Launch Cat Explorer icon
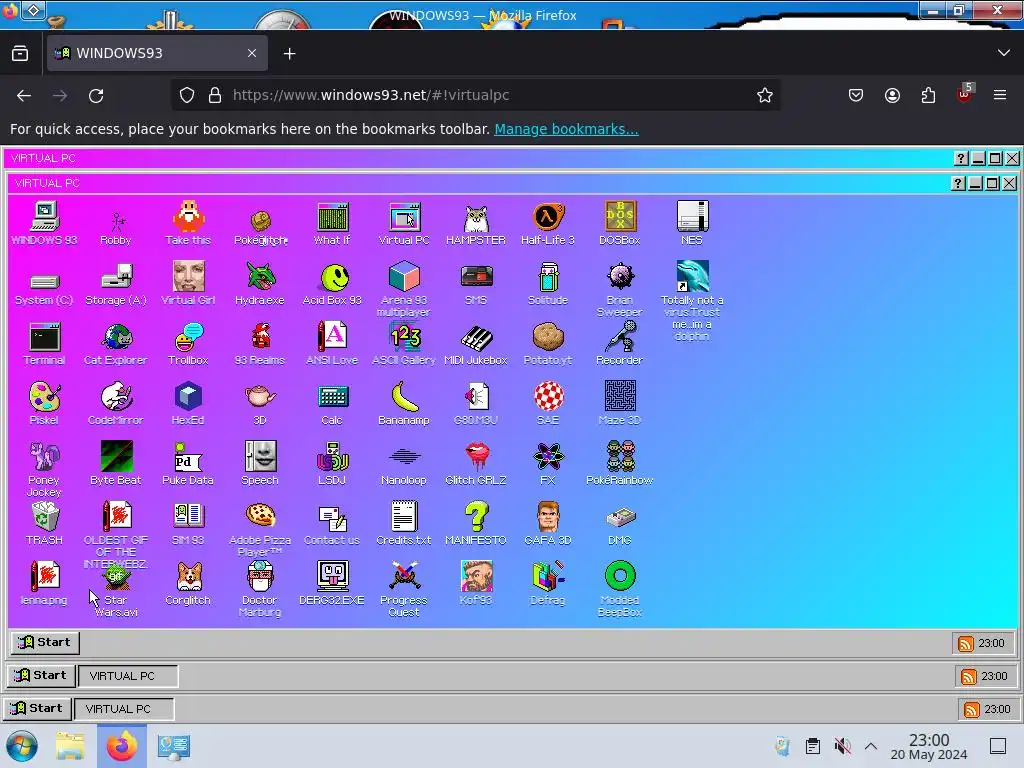 pos(116,344)
